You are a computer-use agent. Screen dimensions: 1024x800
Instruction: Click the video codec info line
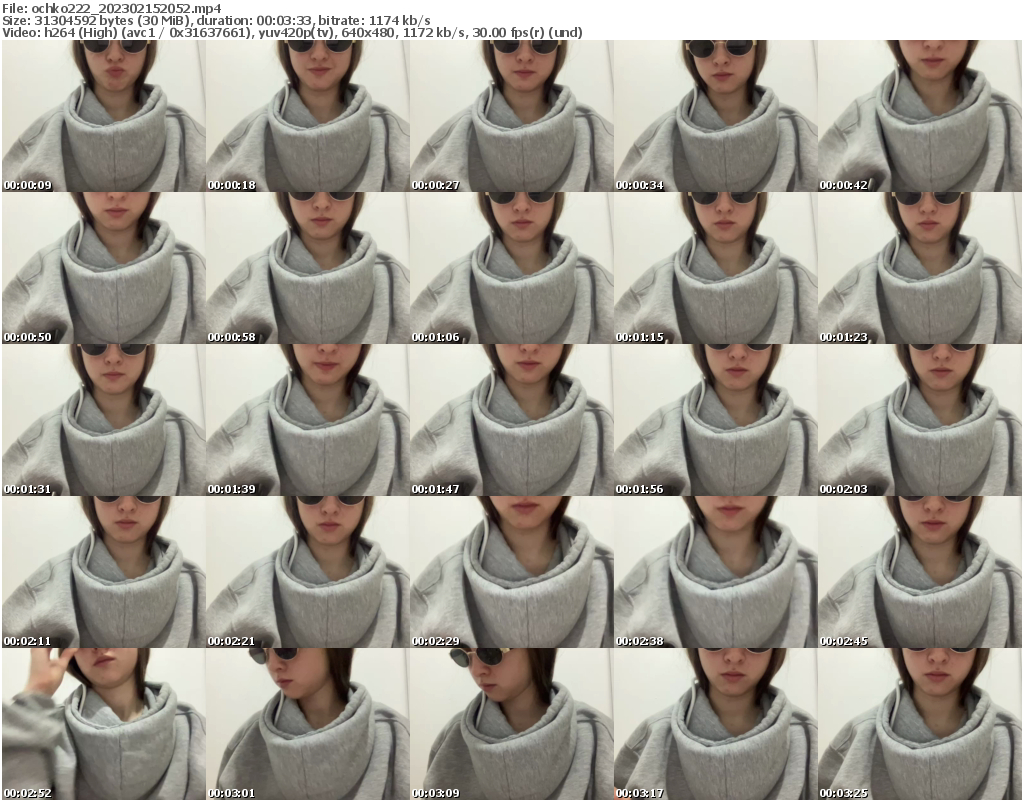click(x=295, y=31)
